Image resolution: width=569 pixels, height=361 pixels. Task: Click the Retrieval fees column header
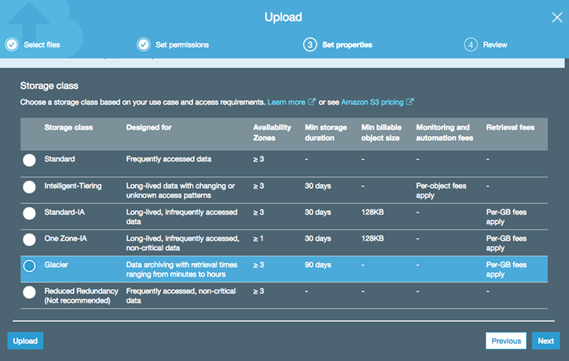click(510, 127)
